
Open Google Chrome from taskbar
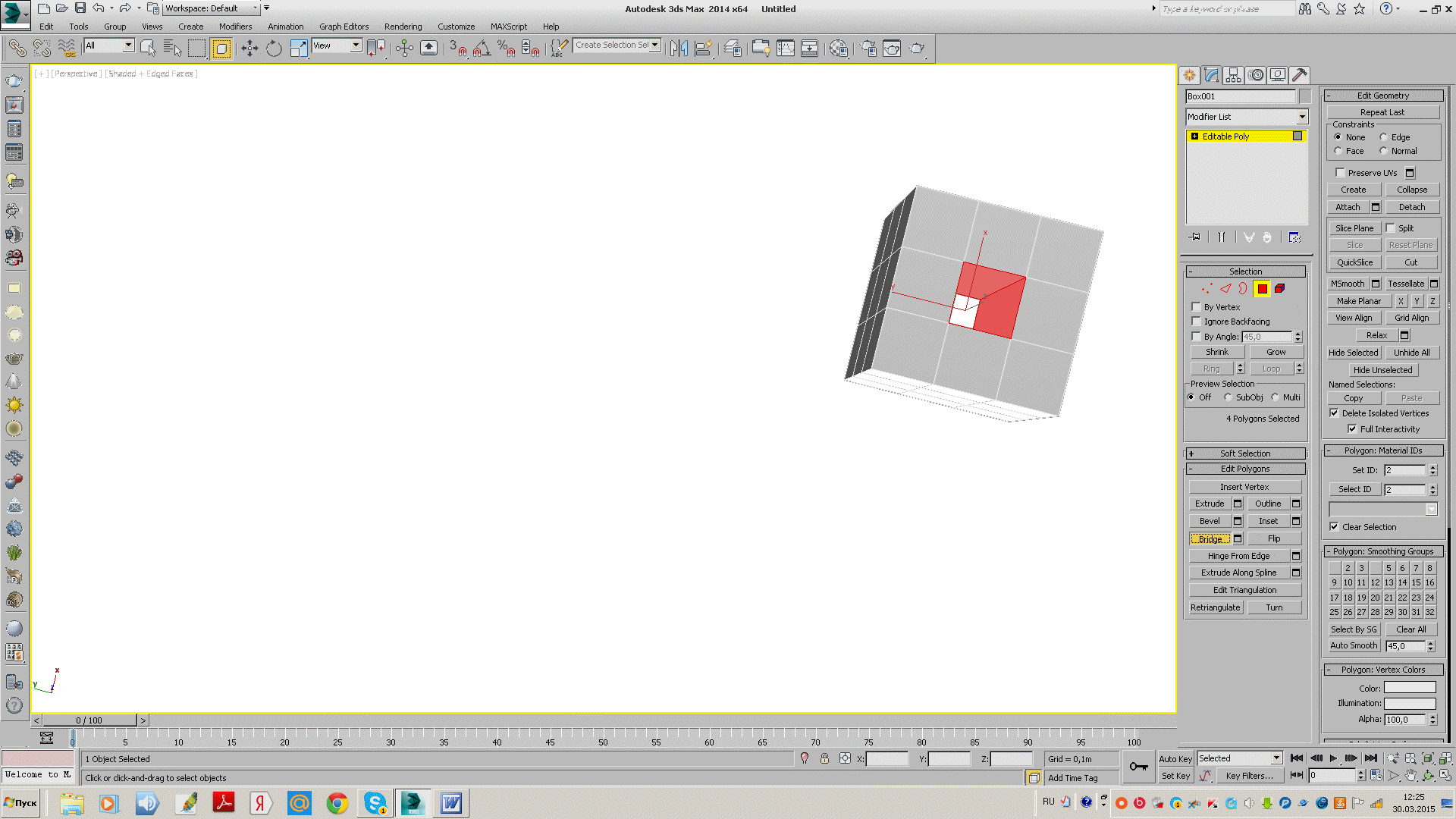[x=337, y=803]
